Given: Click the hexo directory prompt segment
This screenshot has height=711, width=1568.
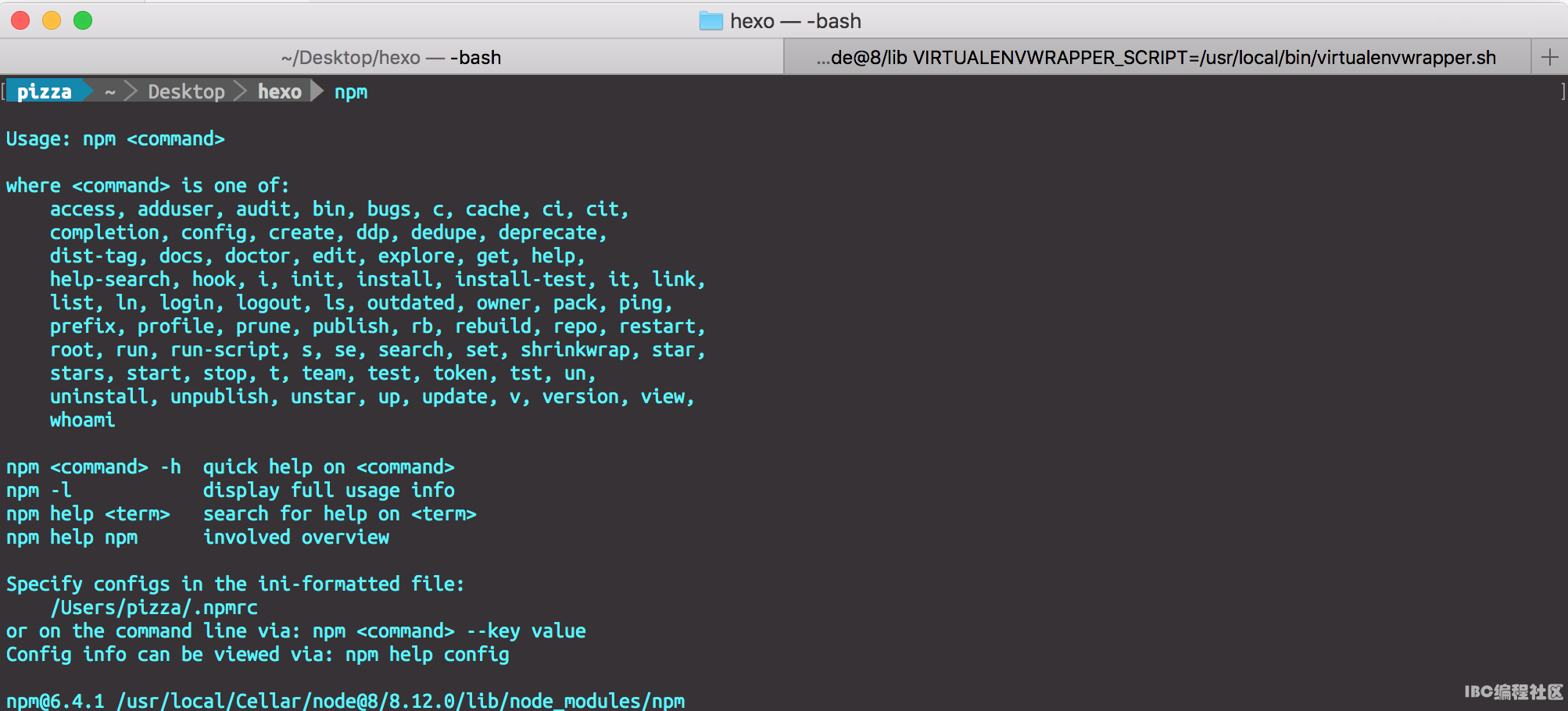Looking at the screenshot, I should coord(279,92).
